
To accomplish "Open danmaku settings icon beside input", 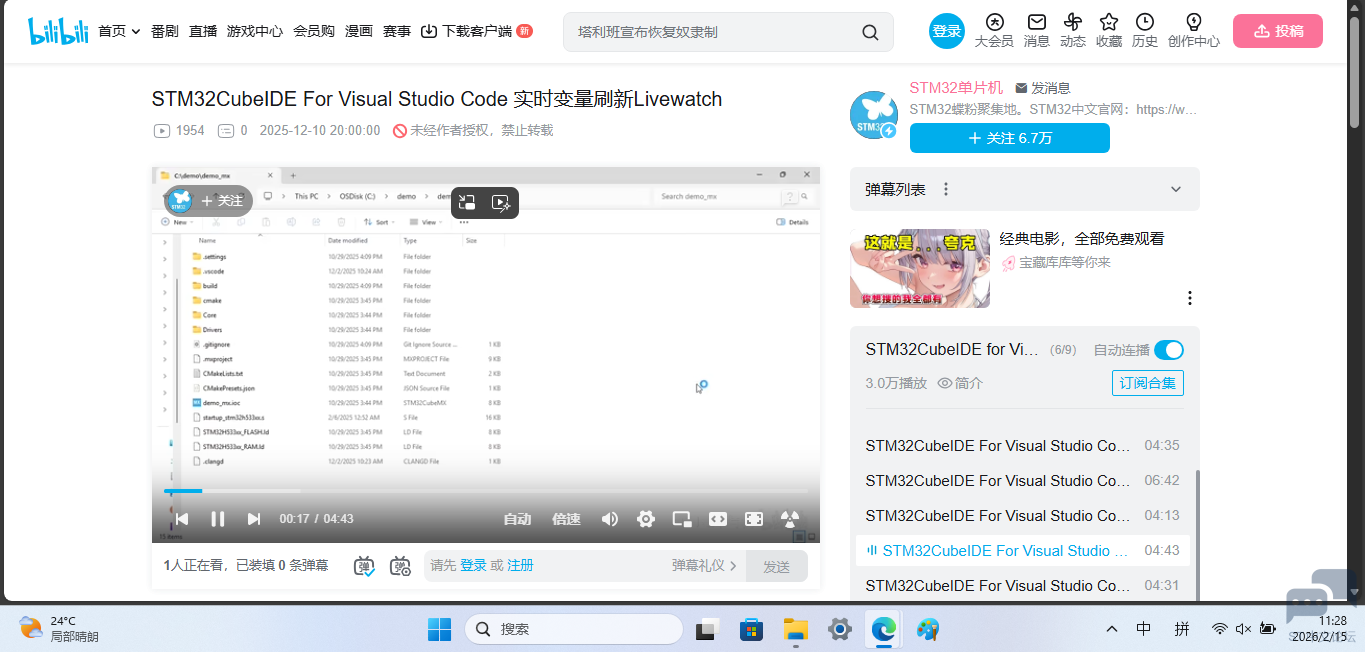I will point(400,566).
